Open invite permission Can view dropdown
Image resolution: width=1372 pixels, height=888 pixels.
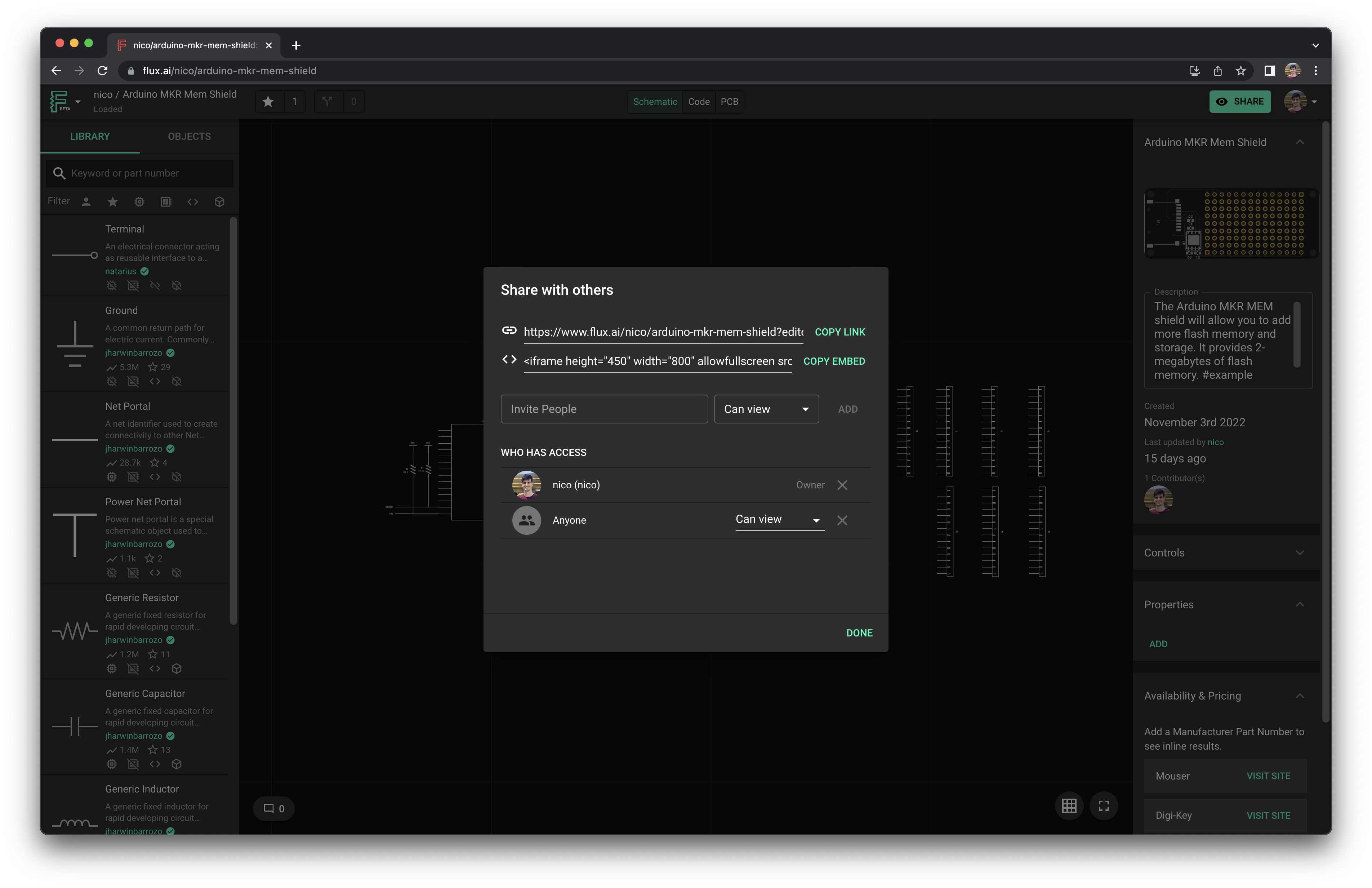pos(766,409)
